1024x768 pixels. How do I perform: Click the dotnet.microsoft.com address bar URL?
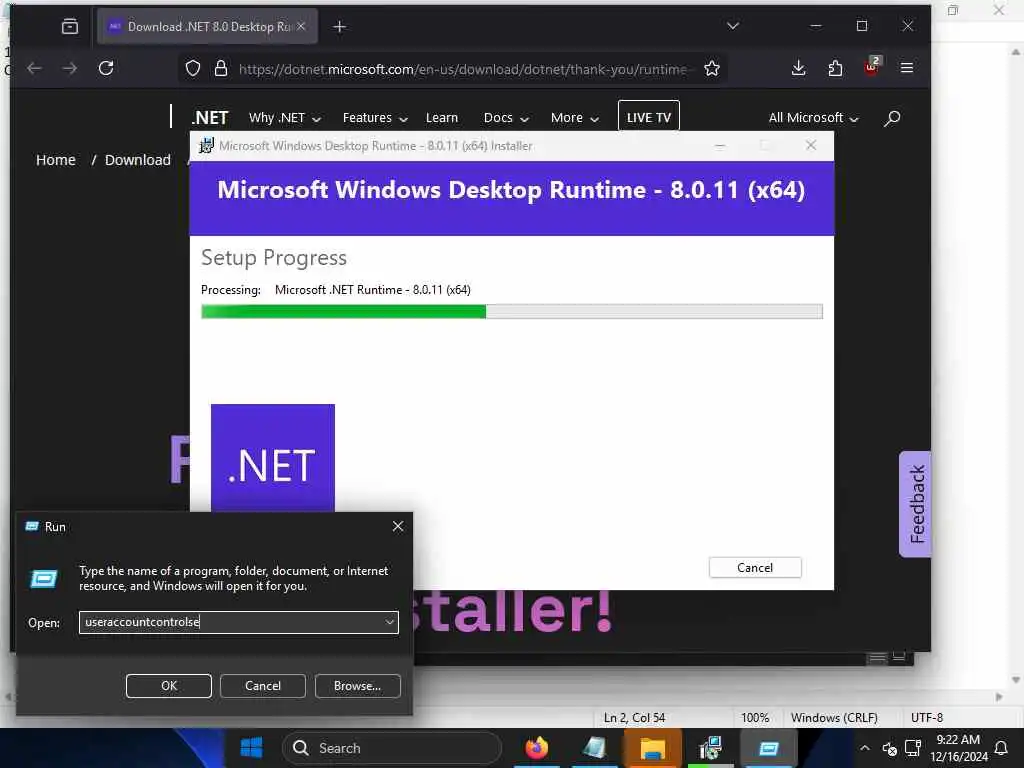click(x=463, y=69)
